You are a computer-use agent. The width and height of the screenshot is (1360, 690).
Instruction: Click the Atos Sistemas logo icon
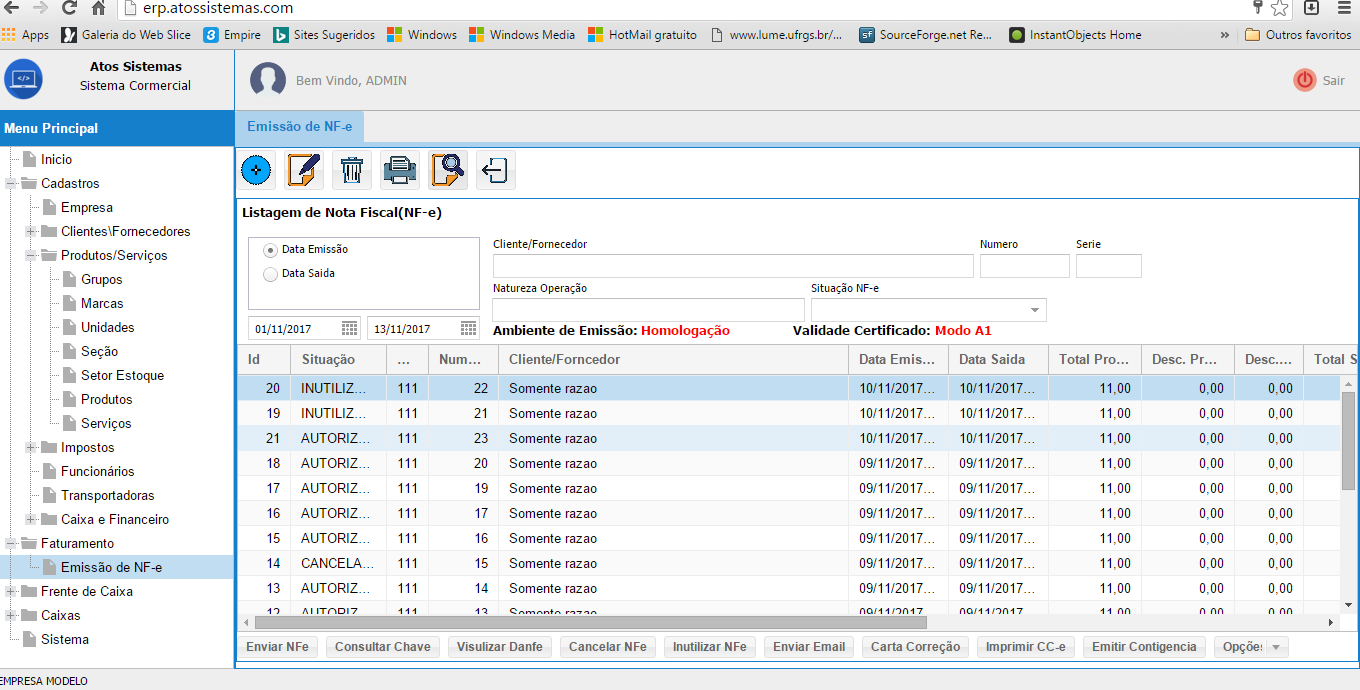pyautogui.click(x=24, y=78)
